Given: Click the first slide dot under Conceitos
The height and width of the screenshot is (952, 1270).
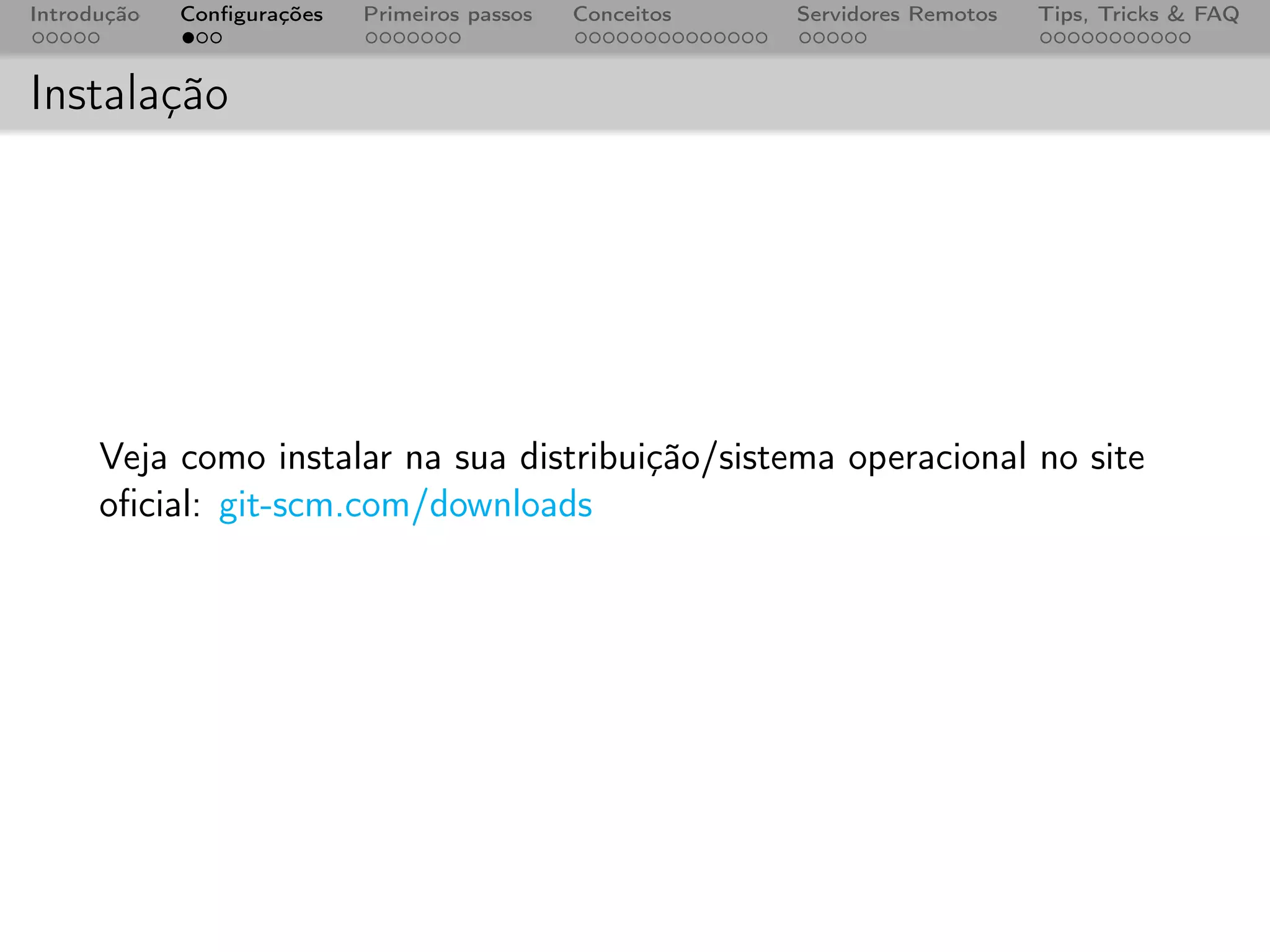Looking at the screenshot, I should point(581,38).
